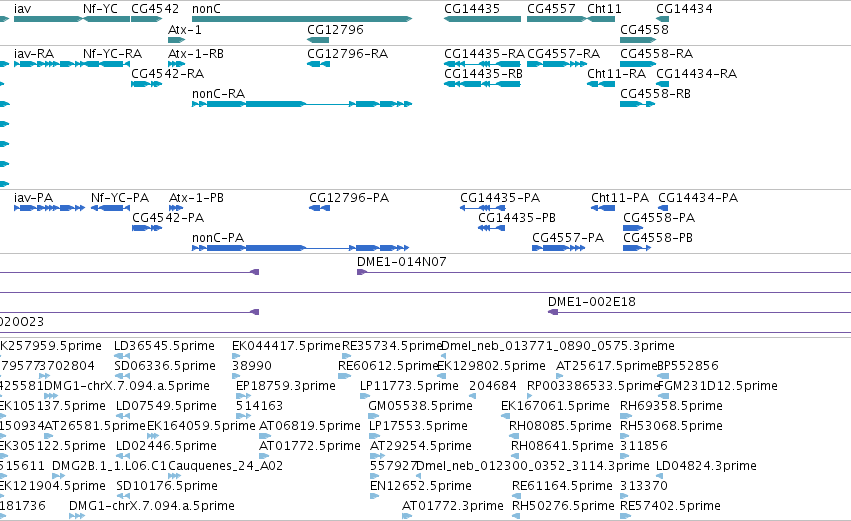Click the nonC-RA transcript model

tap(302, 104)
